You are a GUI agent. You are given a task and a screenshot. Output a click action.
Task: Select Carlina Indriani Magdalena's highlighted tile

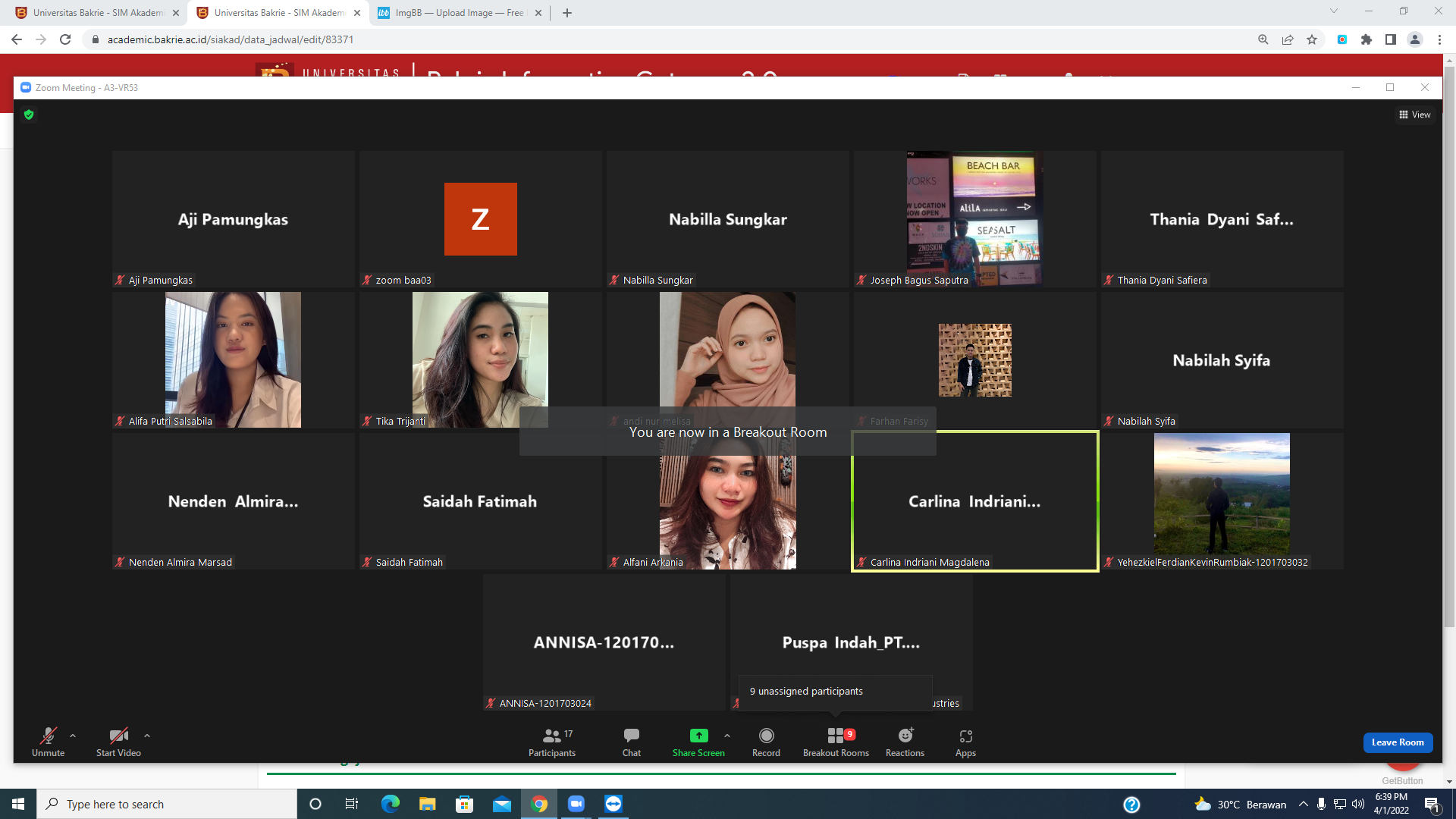click(x=975, y=501)
